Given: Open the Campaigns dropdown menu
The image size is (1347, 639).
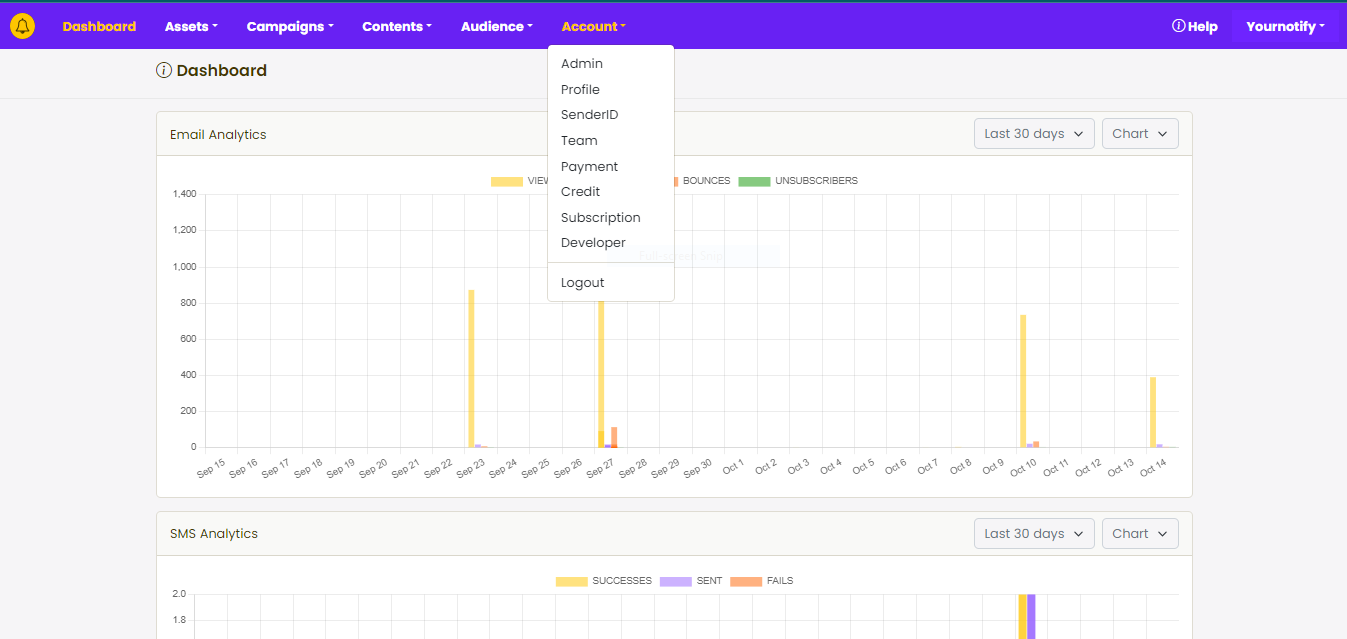Looking at the screenshot, I should [x=290, y=27].
